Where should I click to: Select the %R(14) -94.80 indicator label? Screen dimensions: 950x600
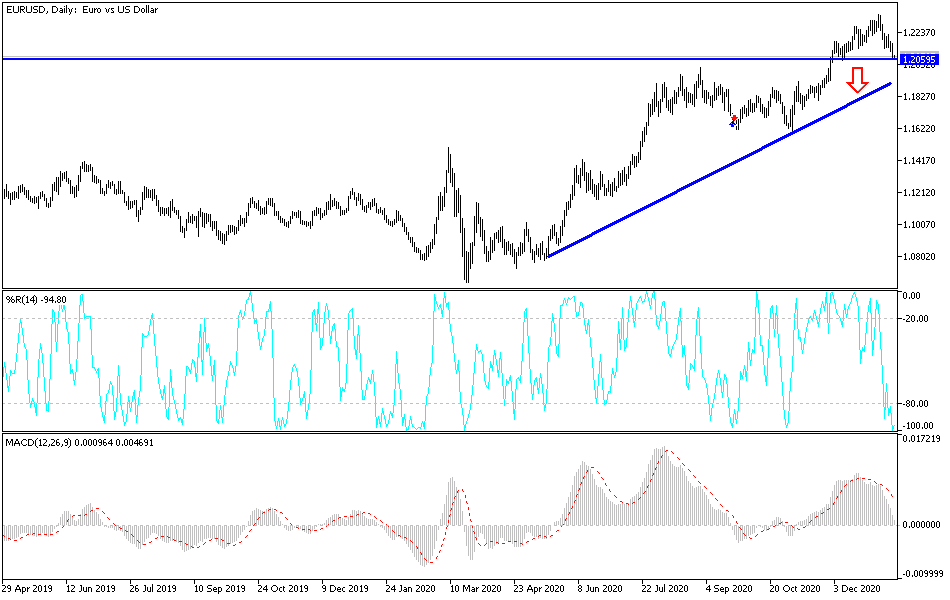pyautogui.click(x=36, y=299)
